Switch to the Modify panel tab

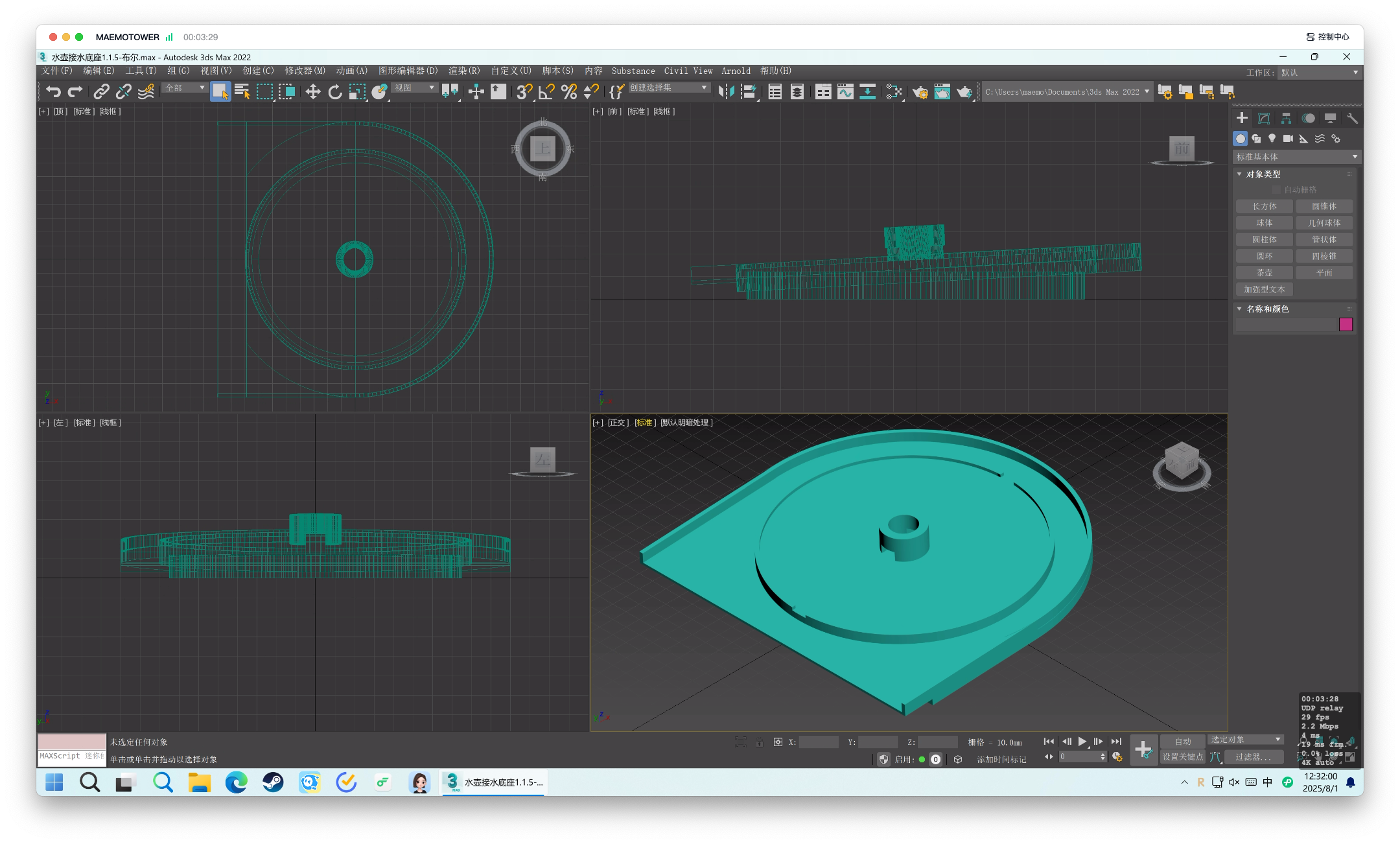click(1264, 118)
